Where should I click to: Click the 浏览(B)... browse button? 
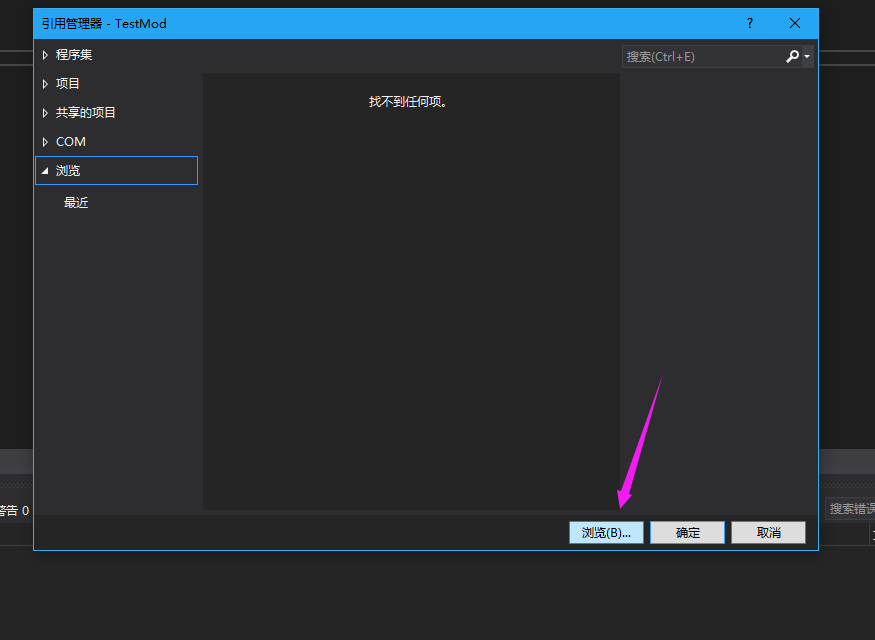606,532
